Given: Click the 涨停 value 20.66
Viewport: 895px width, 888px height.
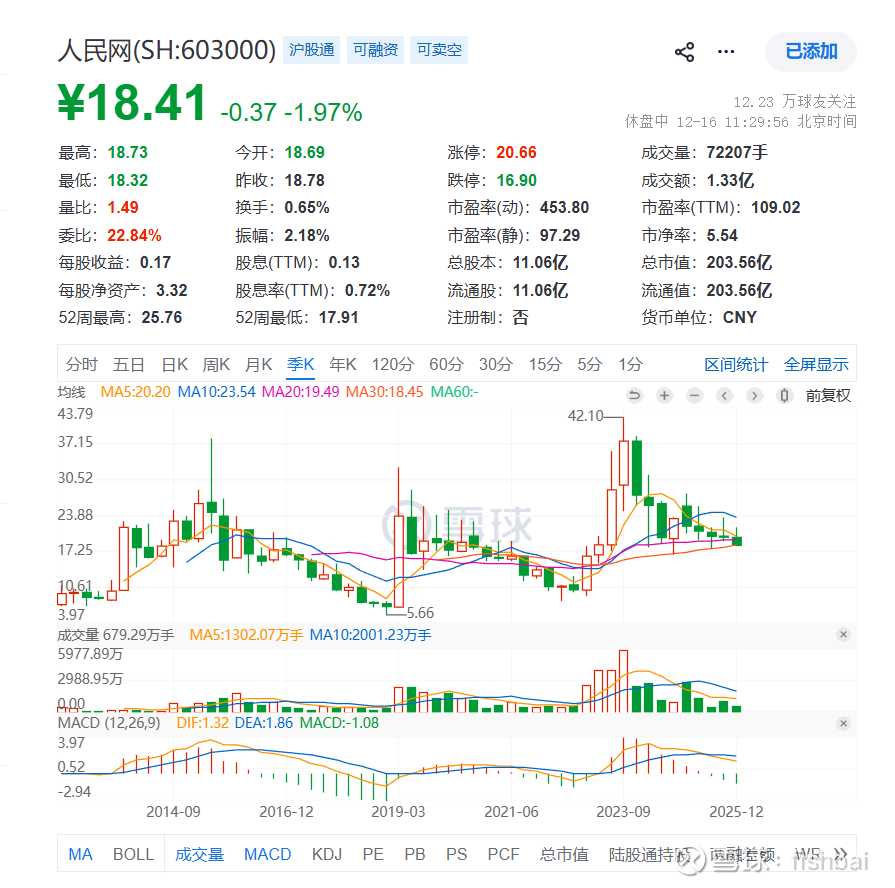Looking at the screenshot, I should [x=516, y=152].
